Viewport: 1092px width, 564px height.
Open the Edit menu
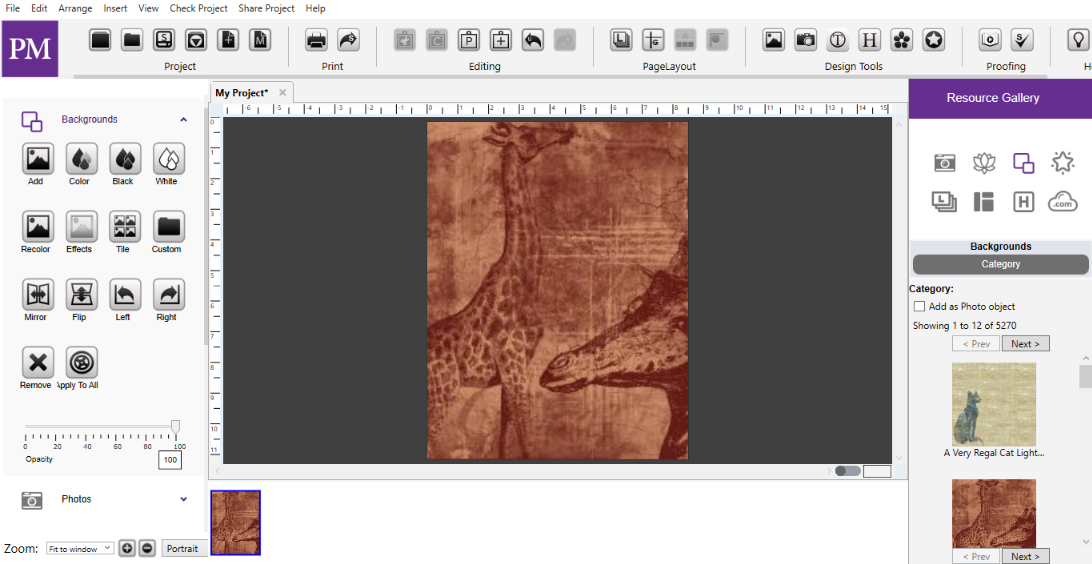click(39, 8)
